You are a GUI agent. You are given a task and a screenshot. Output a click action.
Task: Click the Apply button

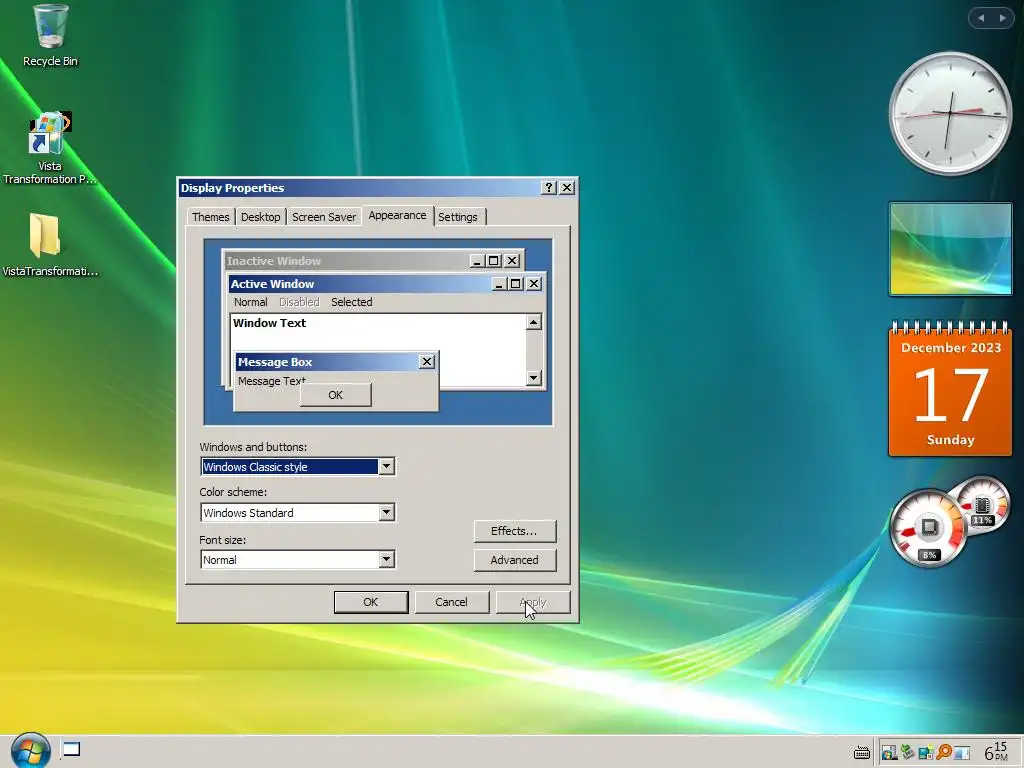pos(533,602)
